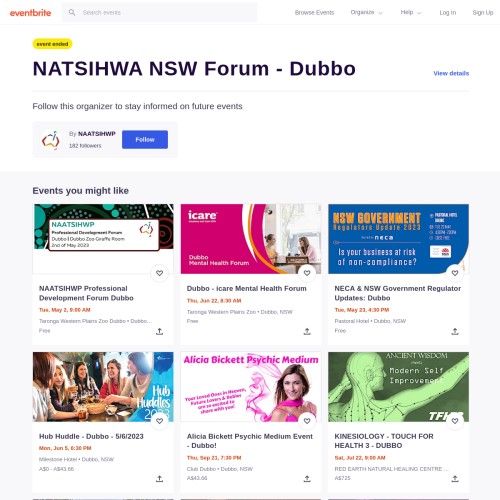Heart the Kinesiology Touch for Health event

455,421
